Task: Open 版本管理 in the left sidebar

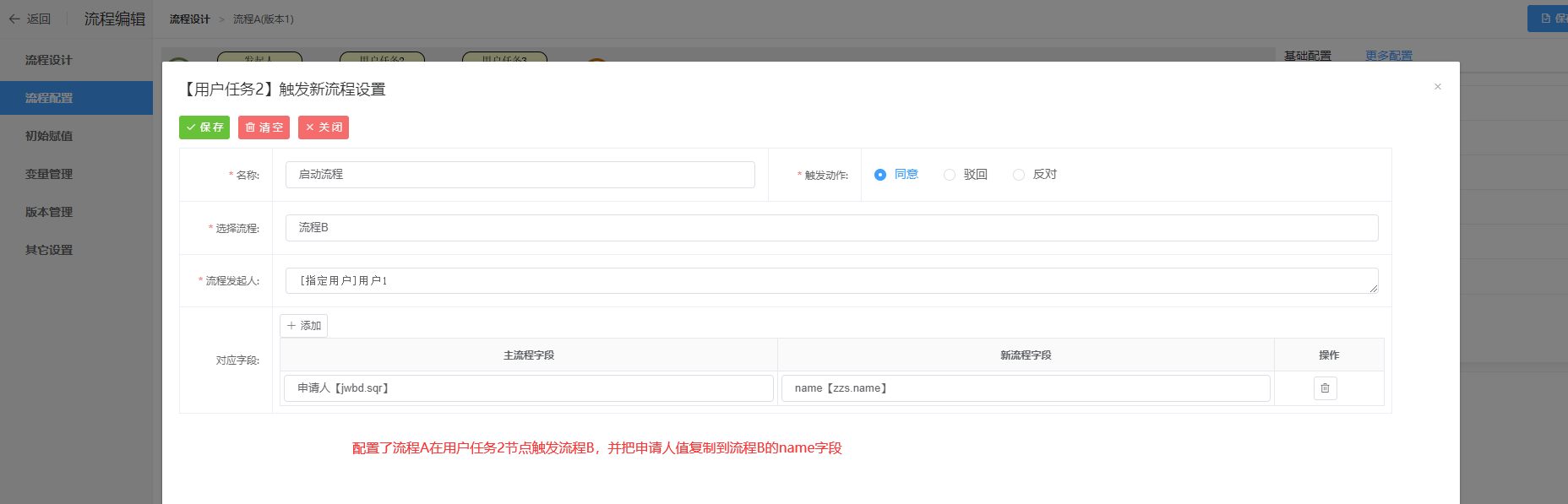Action: 49,212
